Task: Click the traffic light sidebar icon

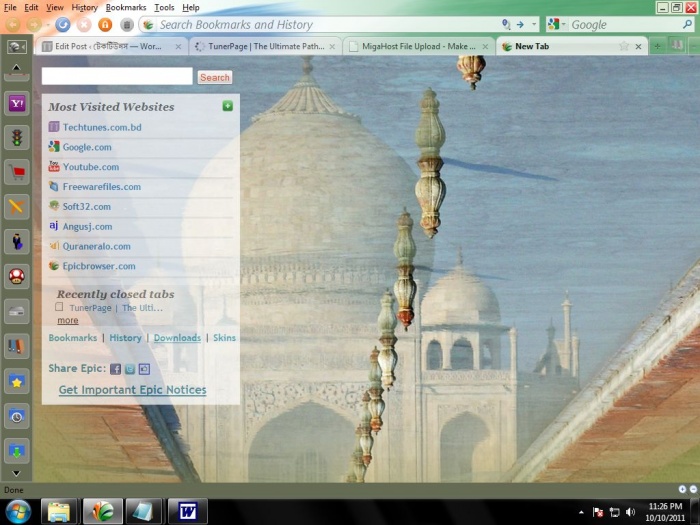Action: coord(17,138)
